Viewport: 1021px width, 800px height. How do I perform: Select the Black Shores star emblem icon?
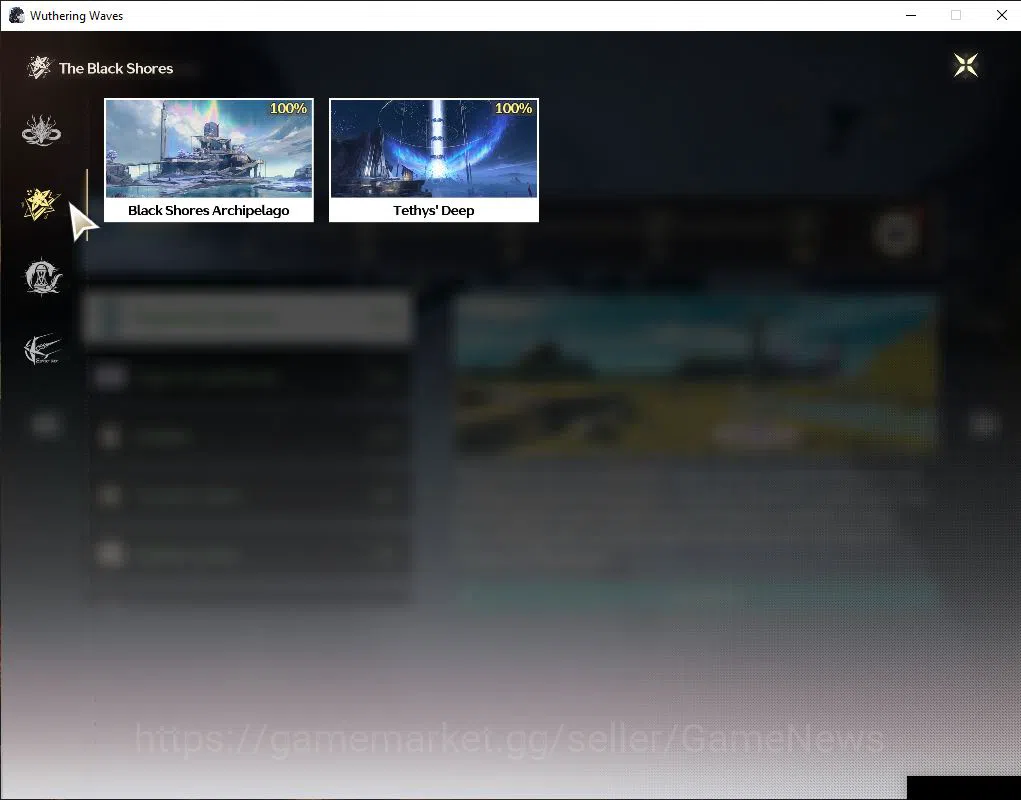coord(40,204)
